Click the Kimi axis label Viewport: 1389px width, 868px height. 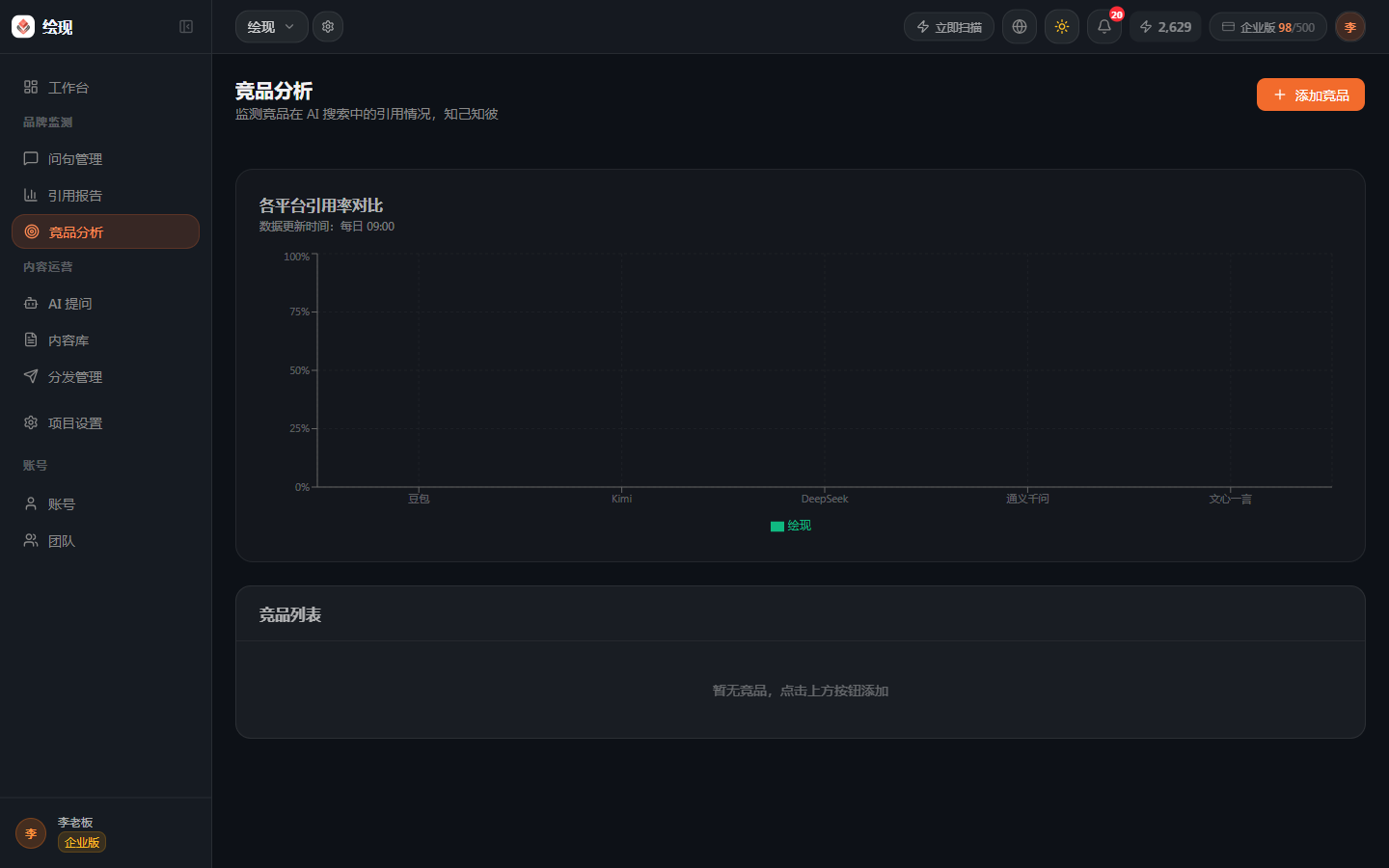tap(622, 499)
